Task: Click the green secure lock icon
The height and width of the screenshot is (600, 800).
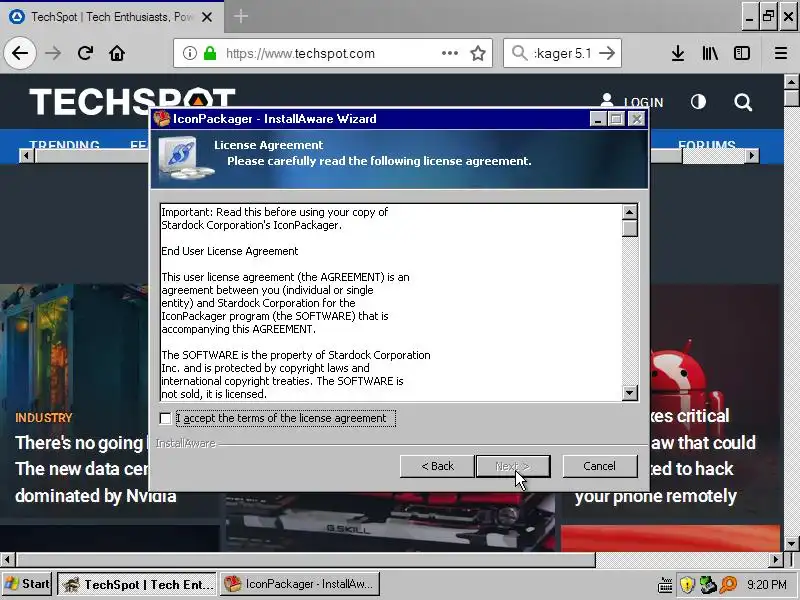Action: 210,53
